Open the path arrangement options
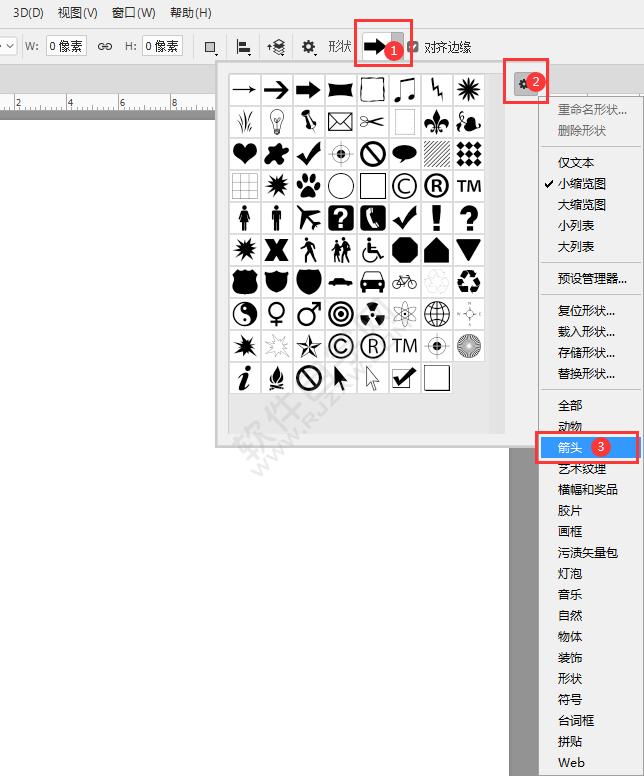This screenshot has width=644, height=776. [x=276, y=47]
